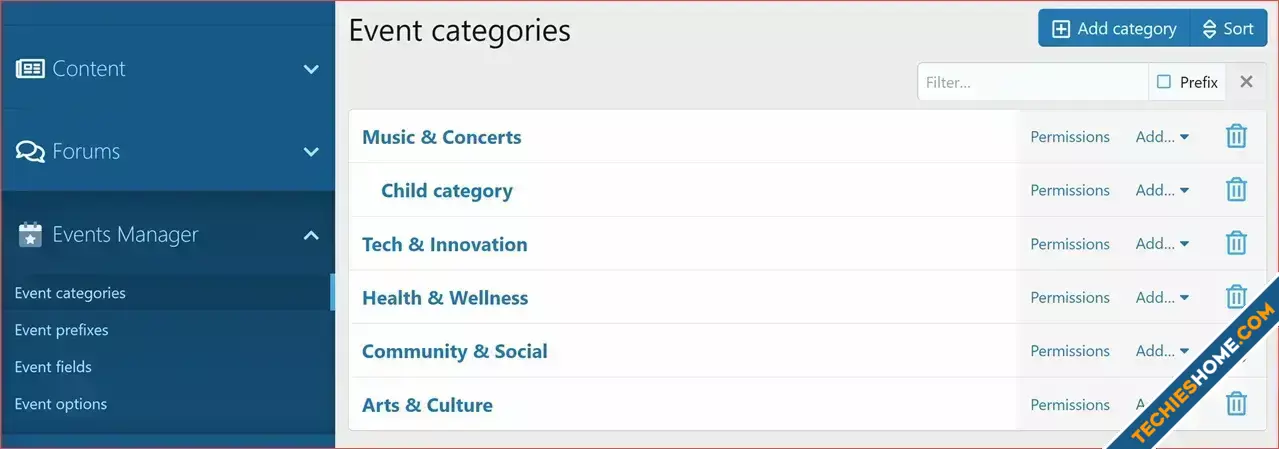Delete the Child category entry
Screen dimensions: 1279x449
pyautogui.click(x=1236, y=190)
